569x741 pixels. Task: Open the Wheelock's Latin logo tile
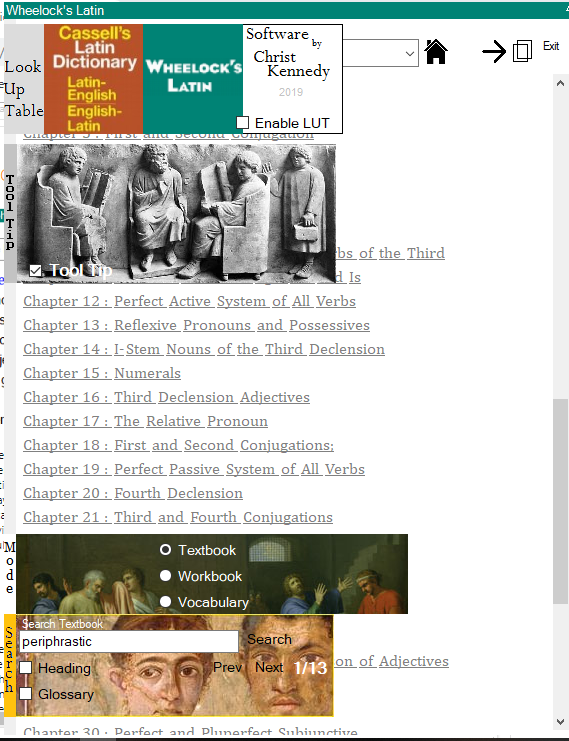pyautogui.click(x=193, y=79)
